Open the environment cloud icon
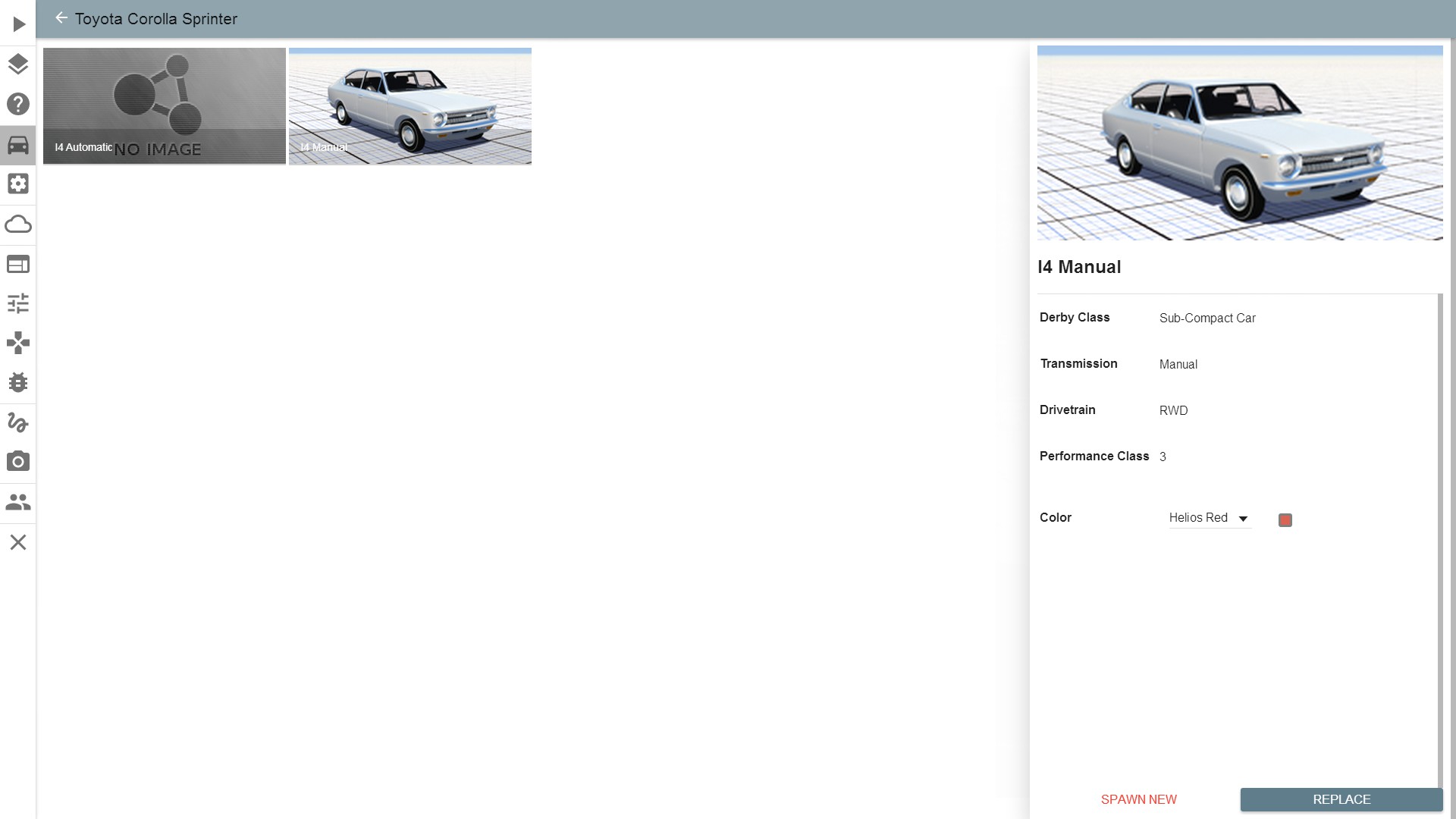1456x819 pixels. point(18,224)
